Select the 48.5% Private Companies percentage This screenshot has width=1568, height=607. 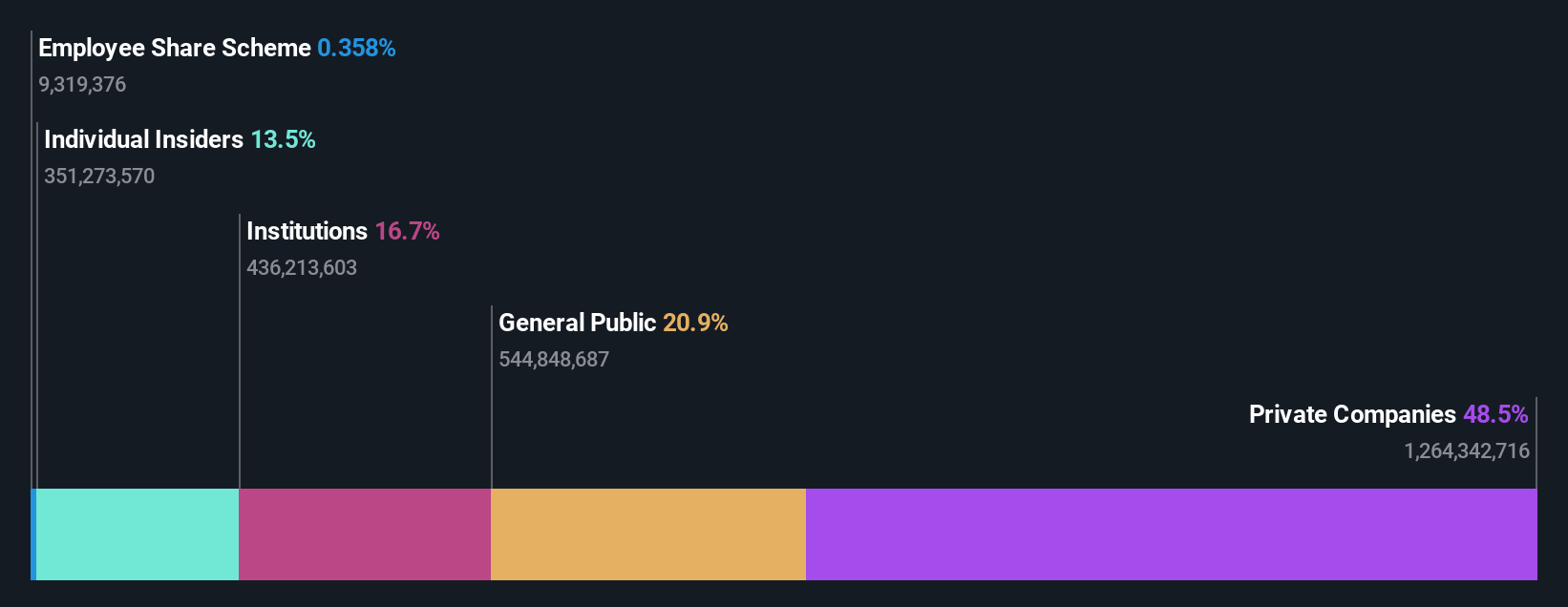[x=1495, y=414]
